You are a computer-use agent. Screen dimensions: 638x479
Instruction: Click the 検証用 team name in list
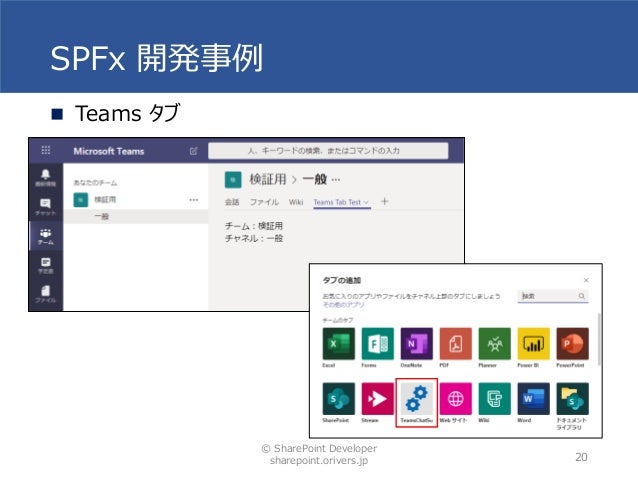(105, 200)
